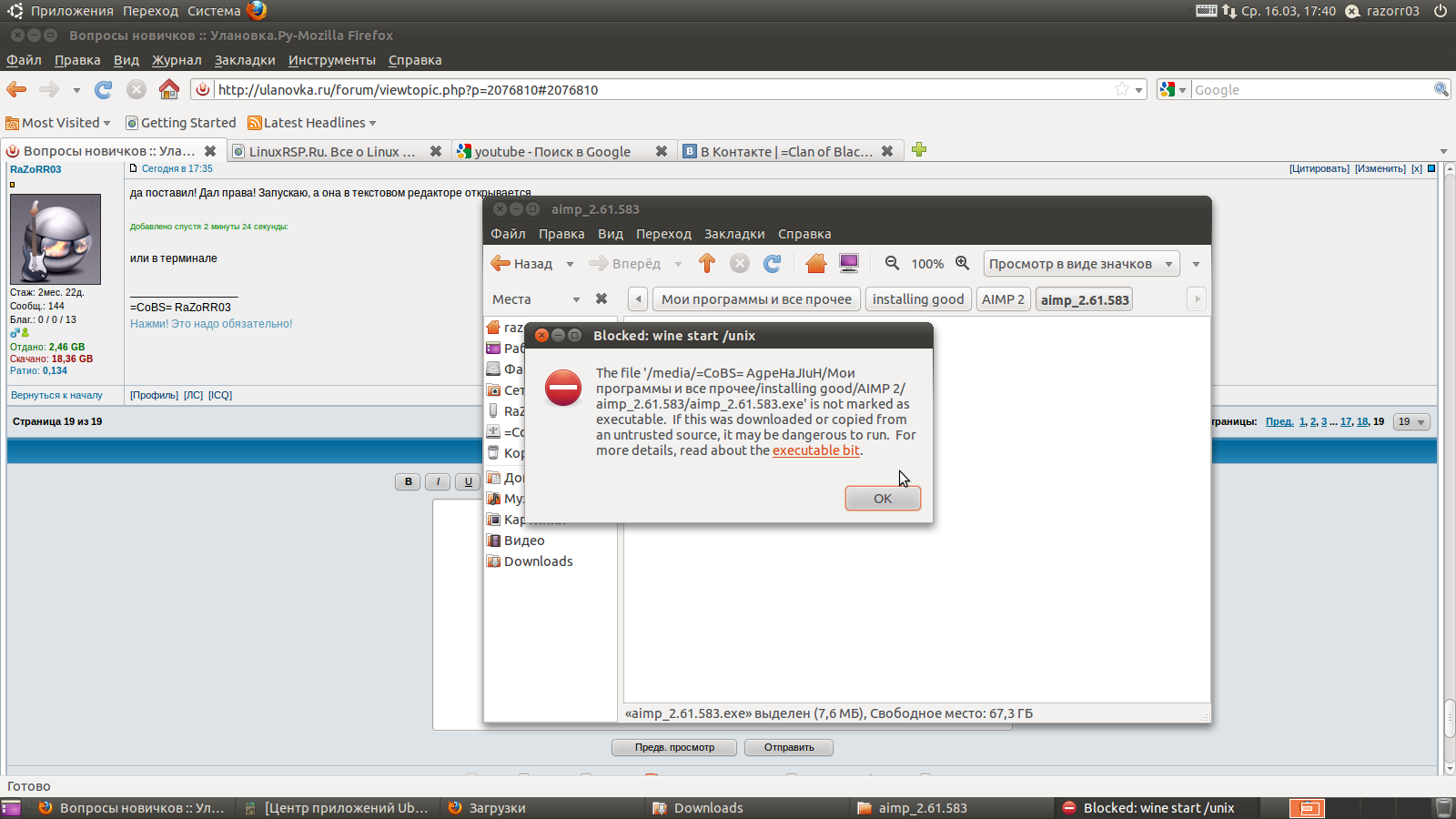Image resolution: width=1456 pixels, height=819 pixels.
Task: Close the LinuxRSP.Ru tab
Action: point(436,151)
